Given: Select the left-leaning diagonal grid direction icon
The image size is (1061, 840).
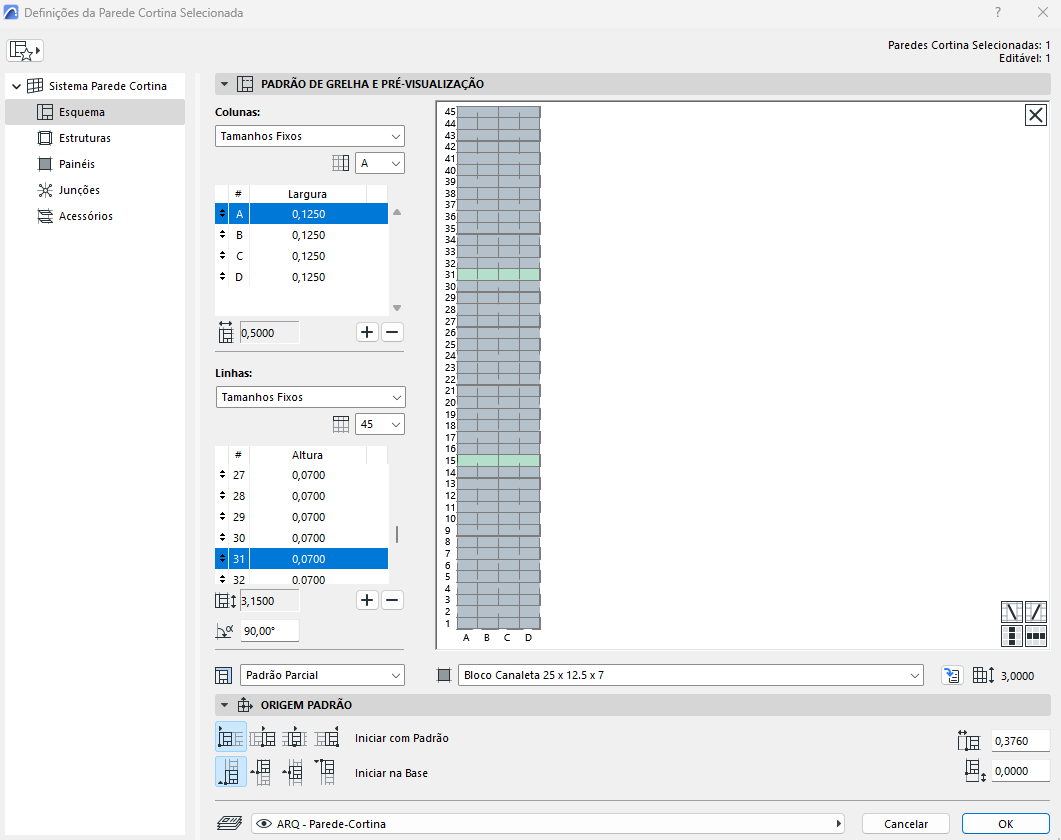Looking at the screenshot, I should click(1011, 610).
